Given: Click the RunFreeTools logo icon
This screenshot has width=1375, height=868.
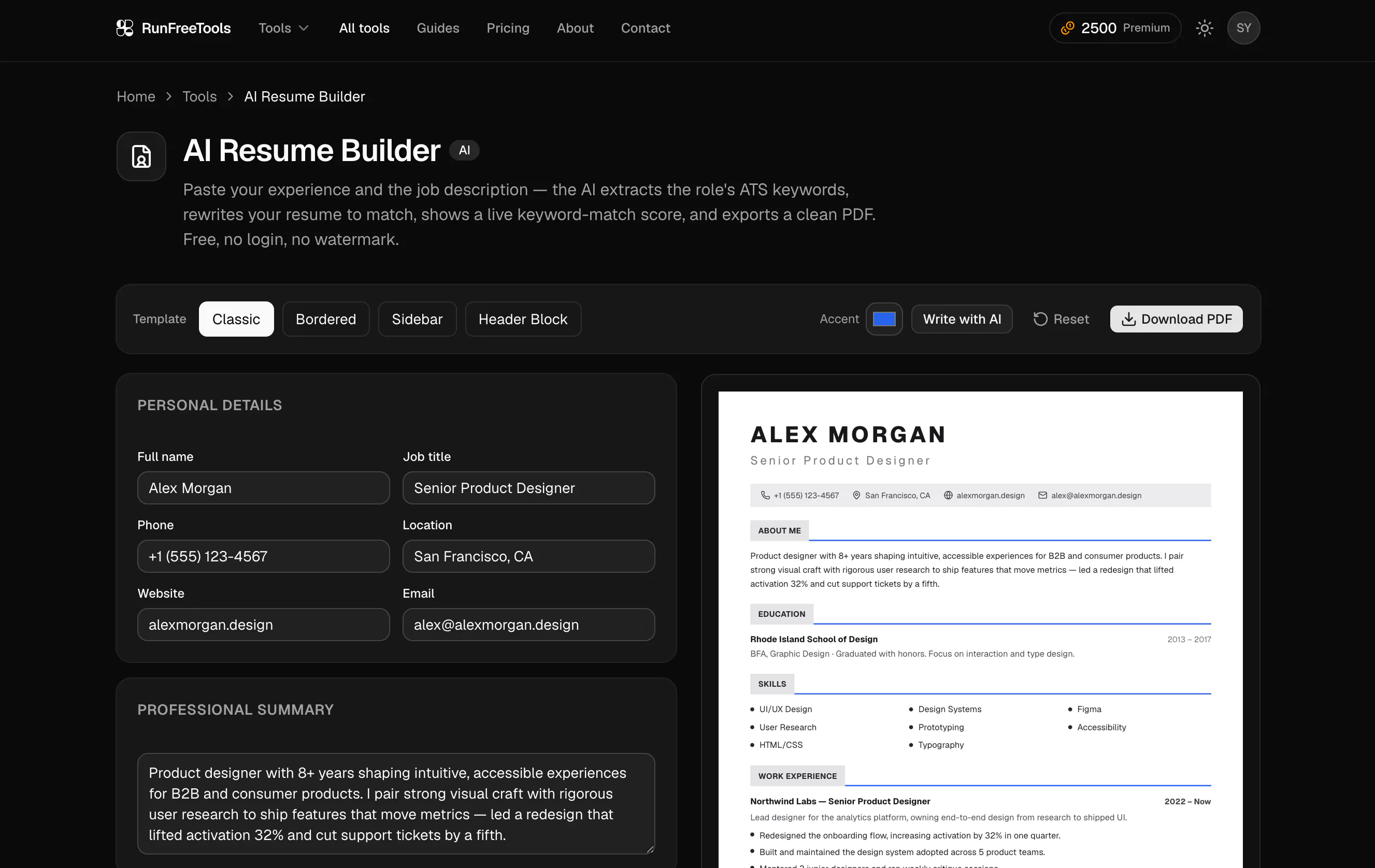Looking at the screenshot, I should [x=124, y=28].
